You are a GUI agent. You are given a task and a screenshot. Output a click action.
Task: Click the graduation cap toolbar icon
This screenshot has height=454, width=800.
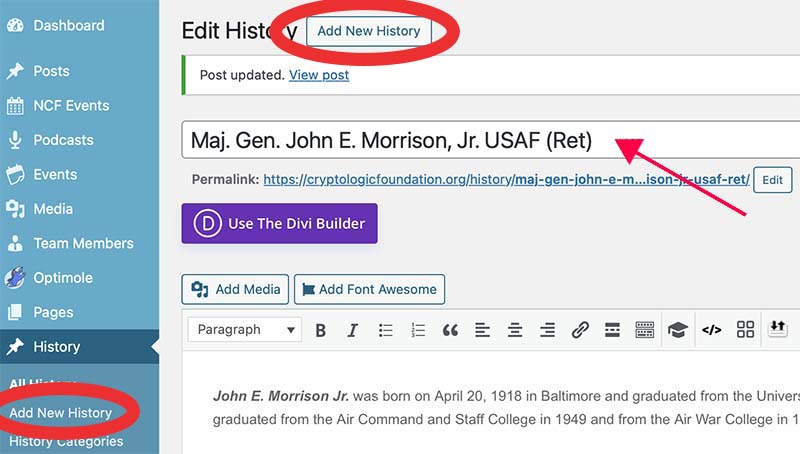tap(678, 330)
